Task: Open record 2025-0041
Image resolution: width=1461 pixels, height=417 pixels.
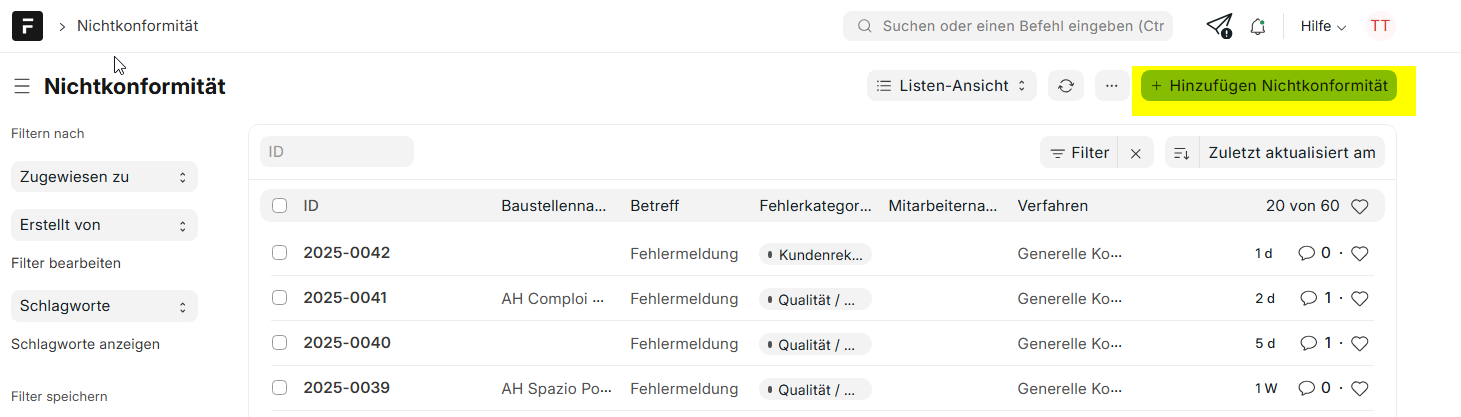Action: (x=346, y=298)
